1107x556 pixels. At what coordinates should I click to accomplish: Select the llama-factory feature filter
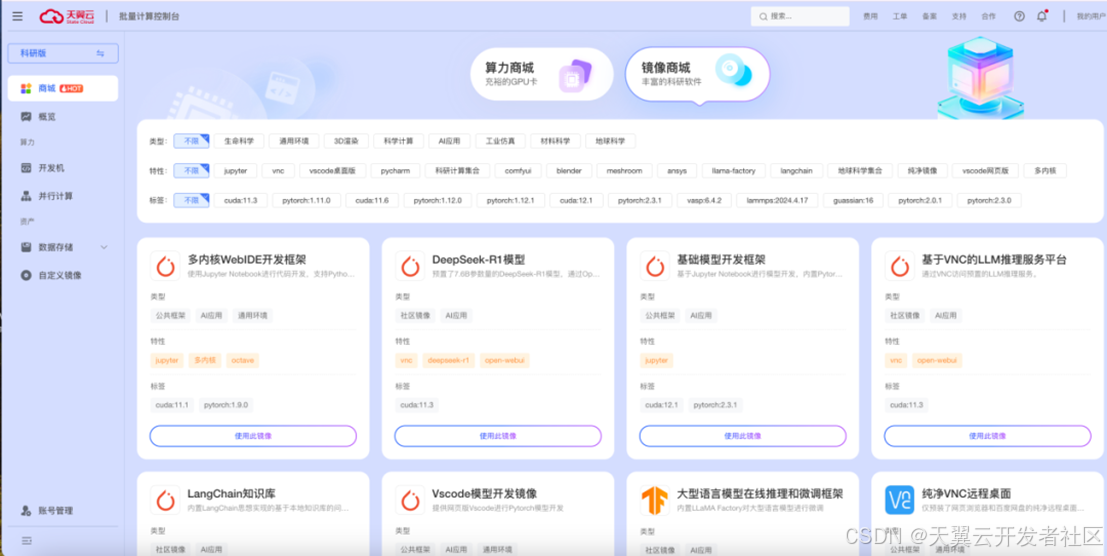[x=734, y=171]
